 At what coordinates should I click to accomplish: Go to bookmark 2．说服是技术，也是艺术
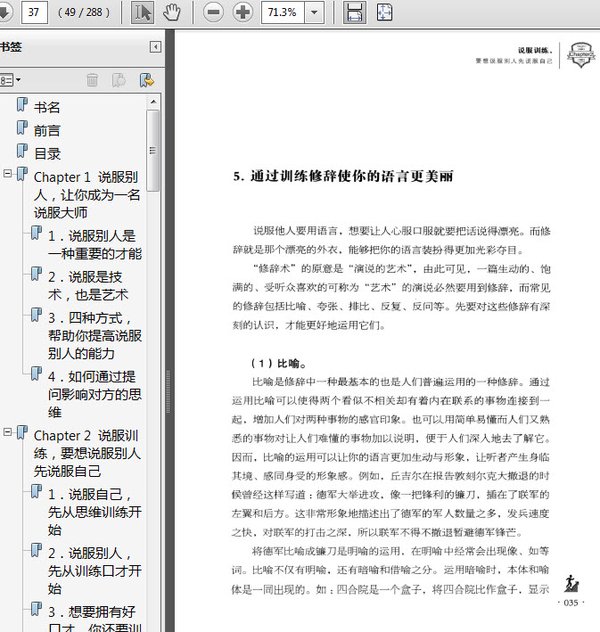pyautogui.click(x=88, y=286)
